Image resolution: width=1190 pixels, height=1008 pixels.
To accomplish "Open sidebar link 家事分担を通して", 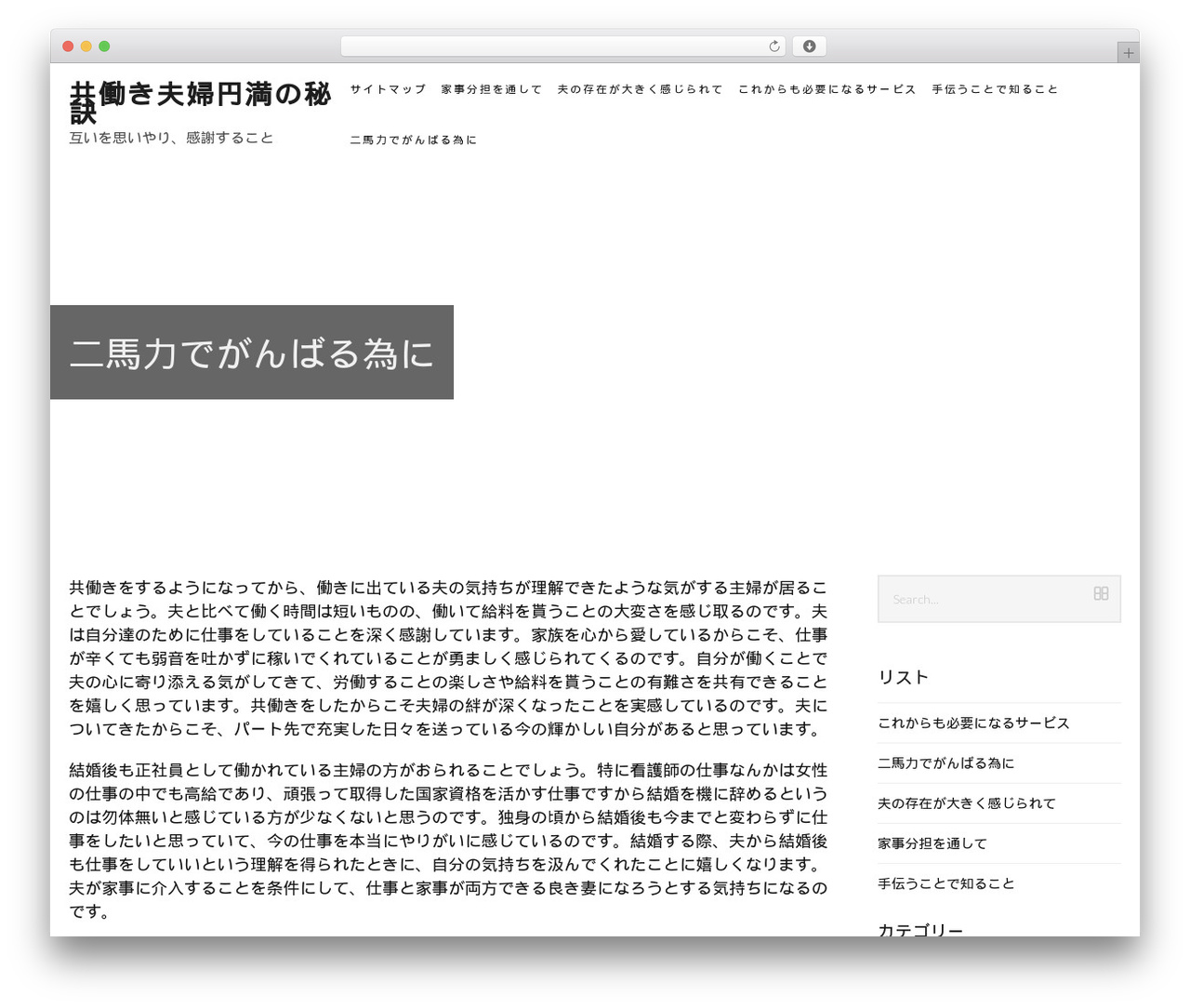I will [932, 843].
